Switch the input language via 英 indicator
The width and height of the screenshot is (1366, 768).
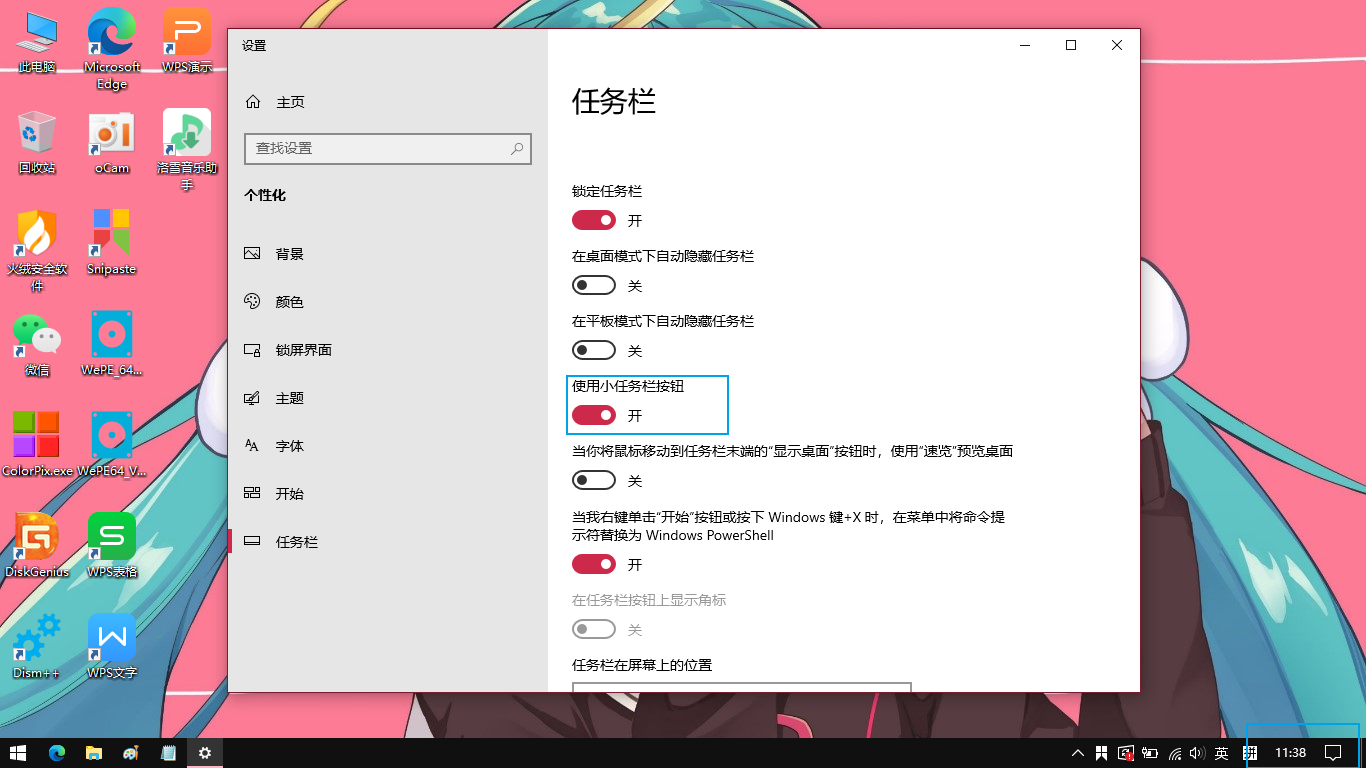(x=1222, y=753)
